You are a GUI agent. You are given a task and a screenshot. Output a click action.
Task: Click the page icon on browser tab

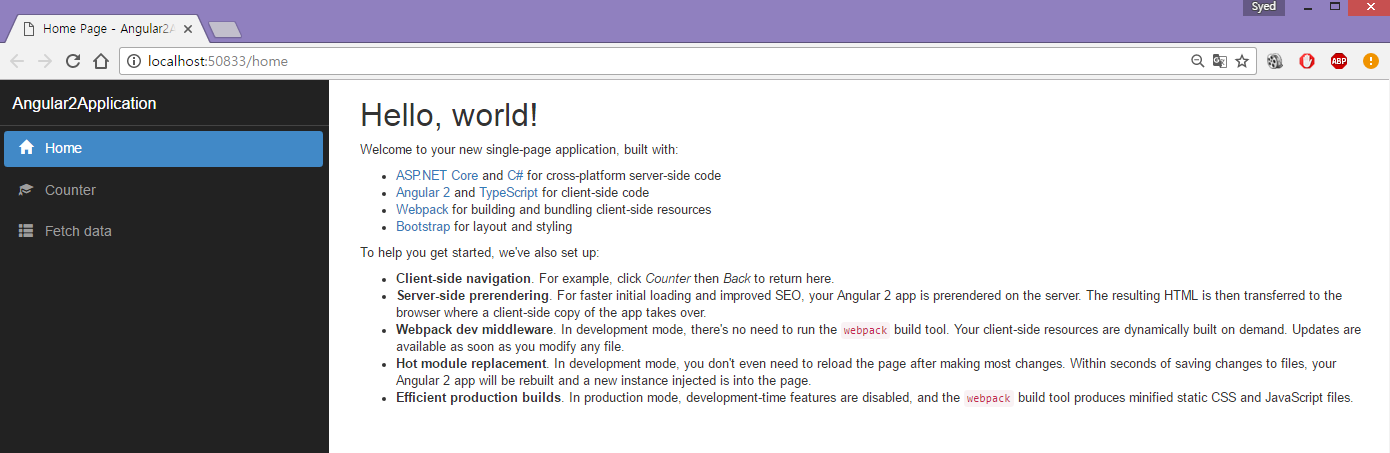click(28, 29)
